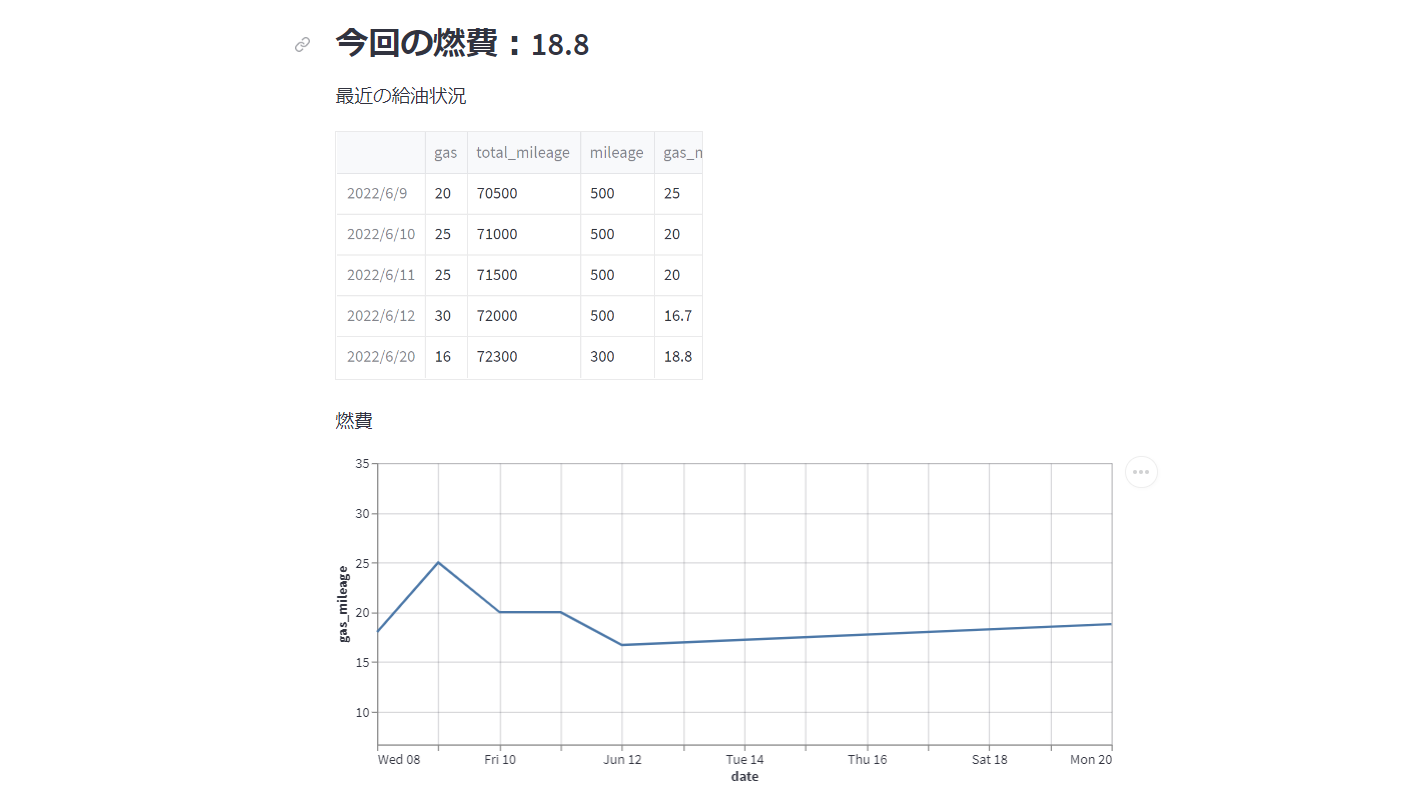The image size is (1425, 802).
Task: Click the date x-axis label
Action: 744,776
